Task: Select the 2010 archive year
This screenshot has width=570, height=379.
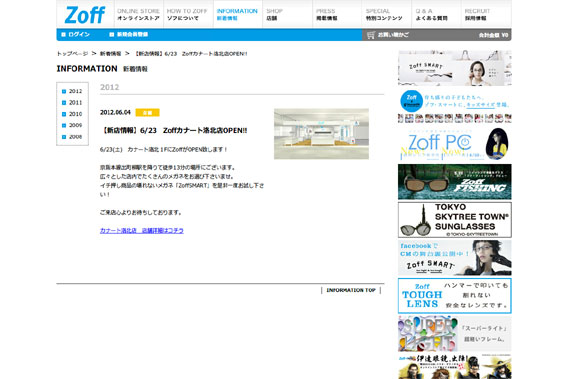Action: click(76, 114)
